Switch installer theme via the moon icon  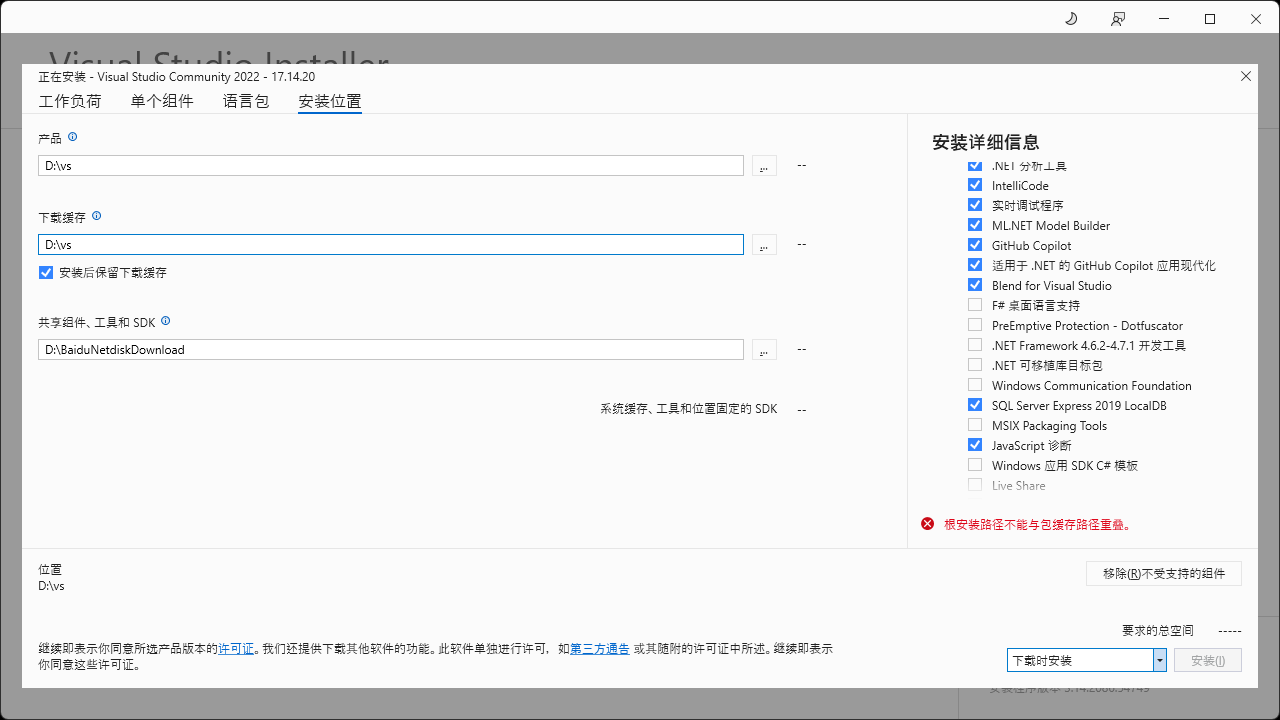tap(1071, 18)
